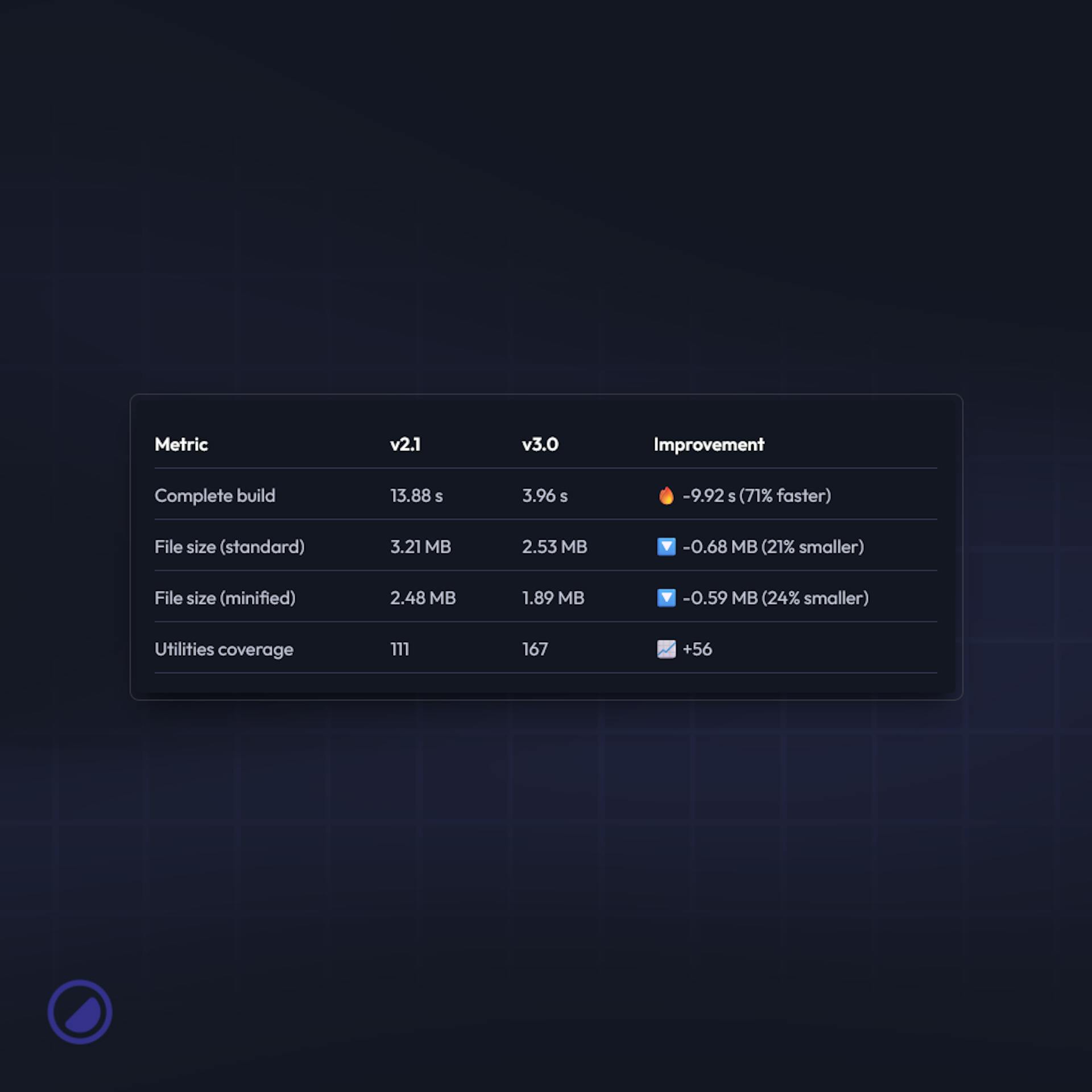Image resolution: width=1092 pixels, height=1092 pixels.
Task: Click the 13.88 s value
Action: (416, 495)
